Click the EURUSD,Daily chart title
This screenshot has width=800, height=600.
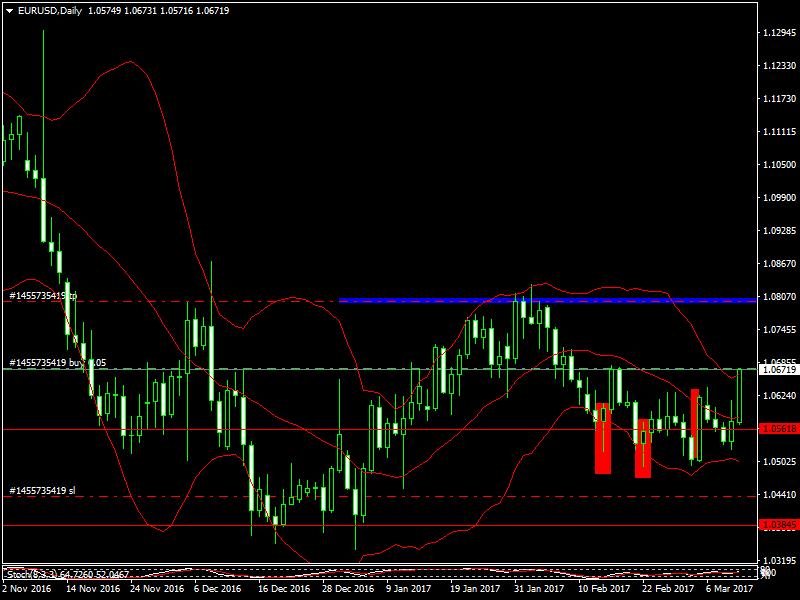click(50, 11)
